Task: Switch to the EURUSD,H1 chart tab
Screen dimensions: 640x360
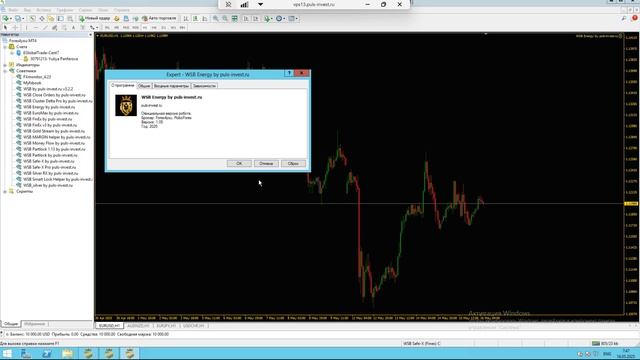Action: (x=109, y=326)
